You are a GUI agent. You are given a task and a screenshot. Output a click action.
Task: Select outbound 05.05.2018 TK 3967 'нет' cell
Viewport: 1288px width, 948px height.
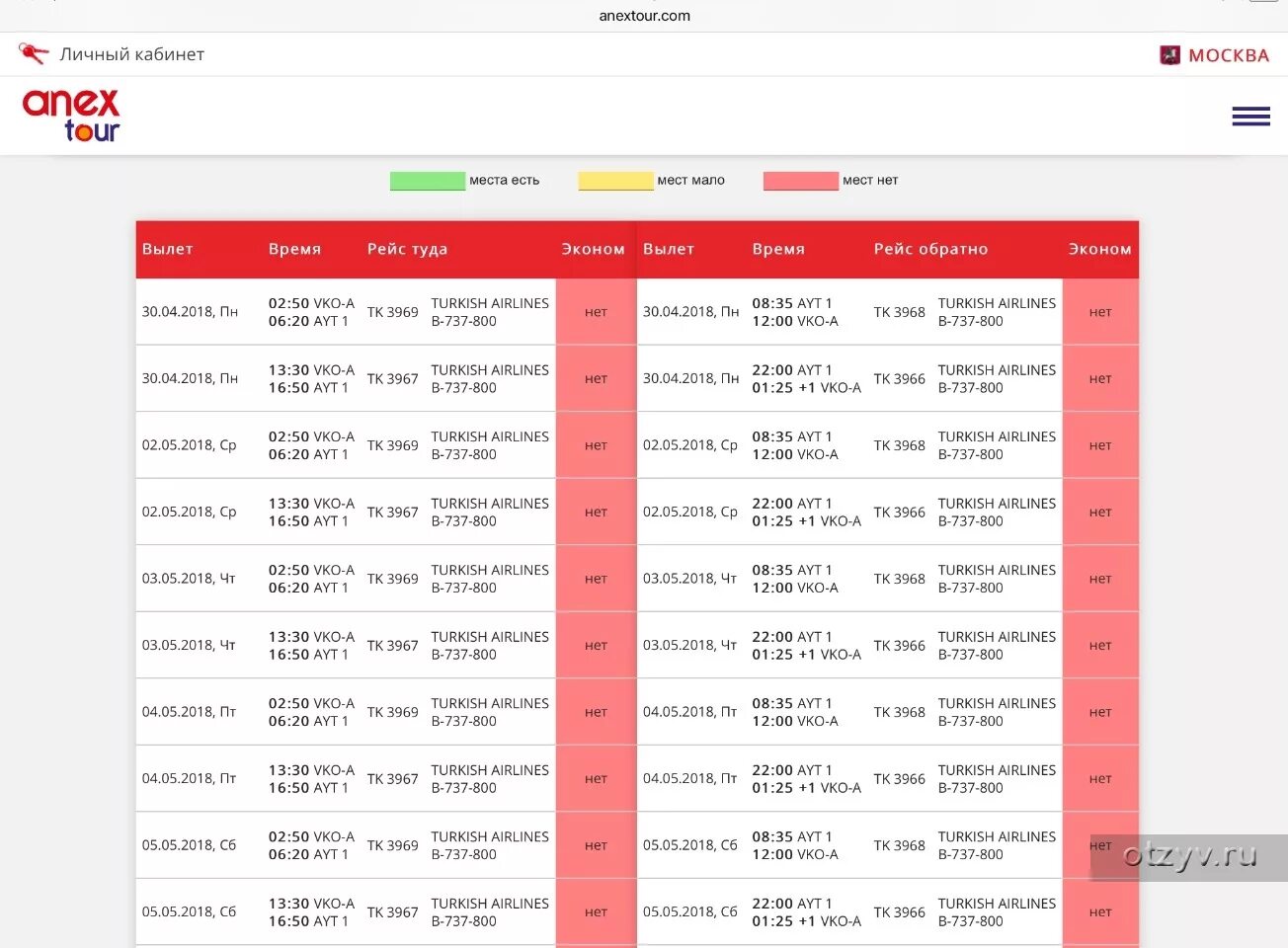pos(596,911)
